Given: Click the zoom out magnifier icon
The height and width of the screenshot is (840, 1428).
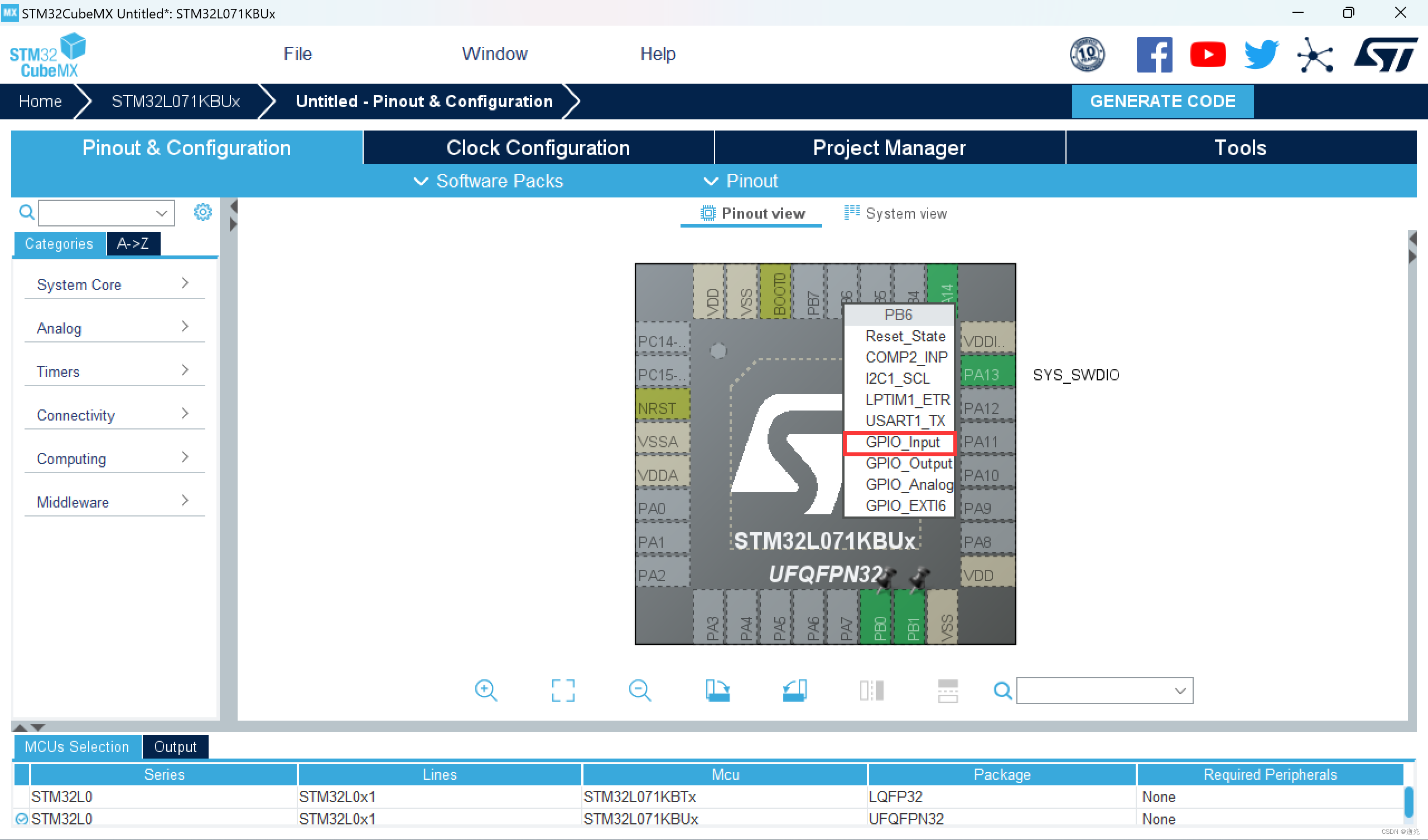Looking at the screenshot, I should click(640, 690).
